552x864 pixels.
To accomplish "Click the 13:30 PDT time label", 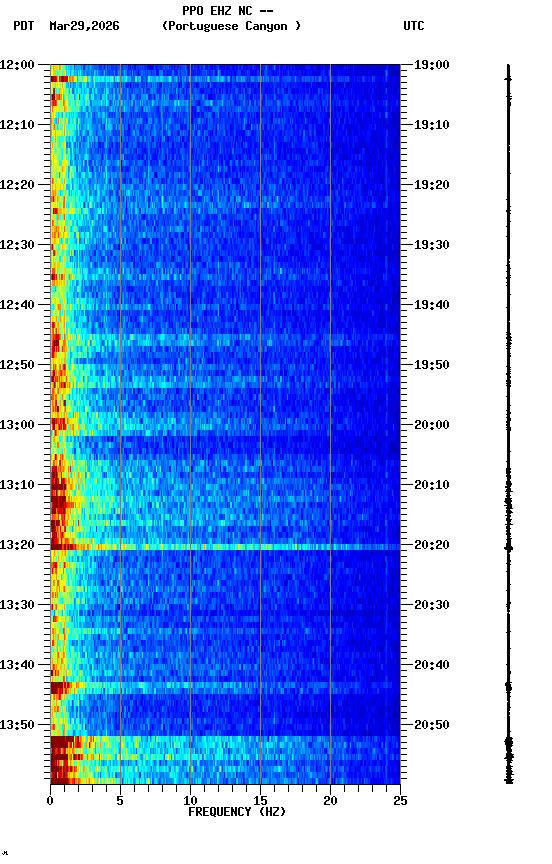I will point(17,605).
